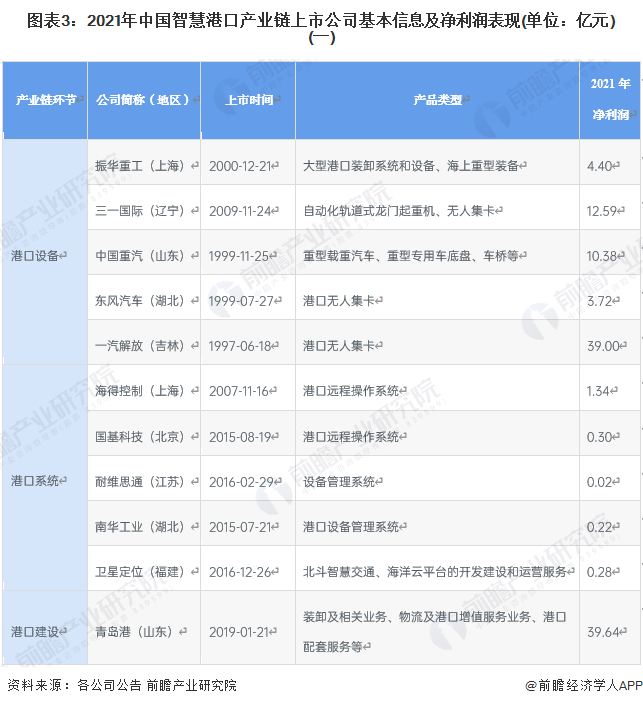Select product text '装卸及相关业务、物流及港口增值服务业务'

tap(417, 617)
